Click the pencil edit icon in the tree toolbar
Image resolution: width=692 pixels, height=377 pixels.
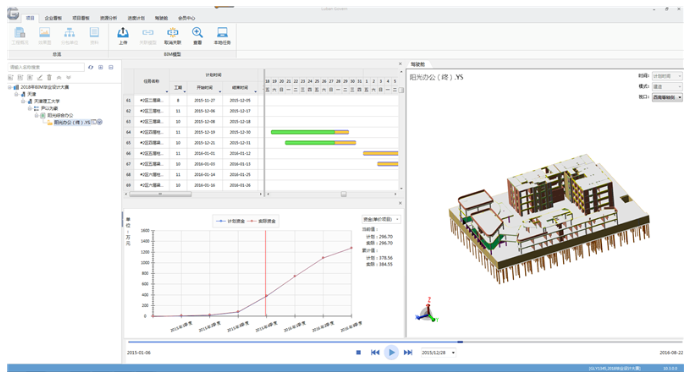[x=40, y=77]
